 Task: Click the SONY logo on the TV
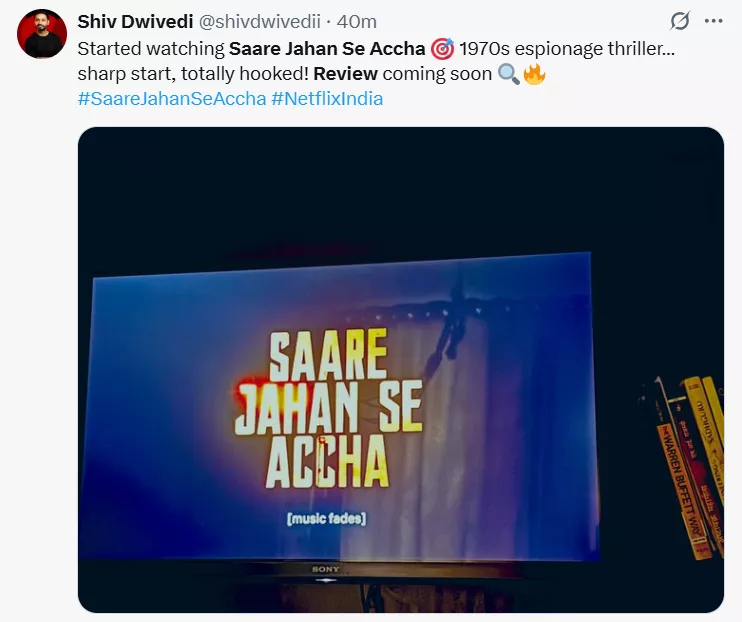coord(326,569)
